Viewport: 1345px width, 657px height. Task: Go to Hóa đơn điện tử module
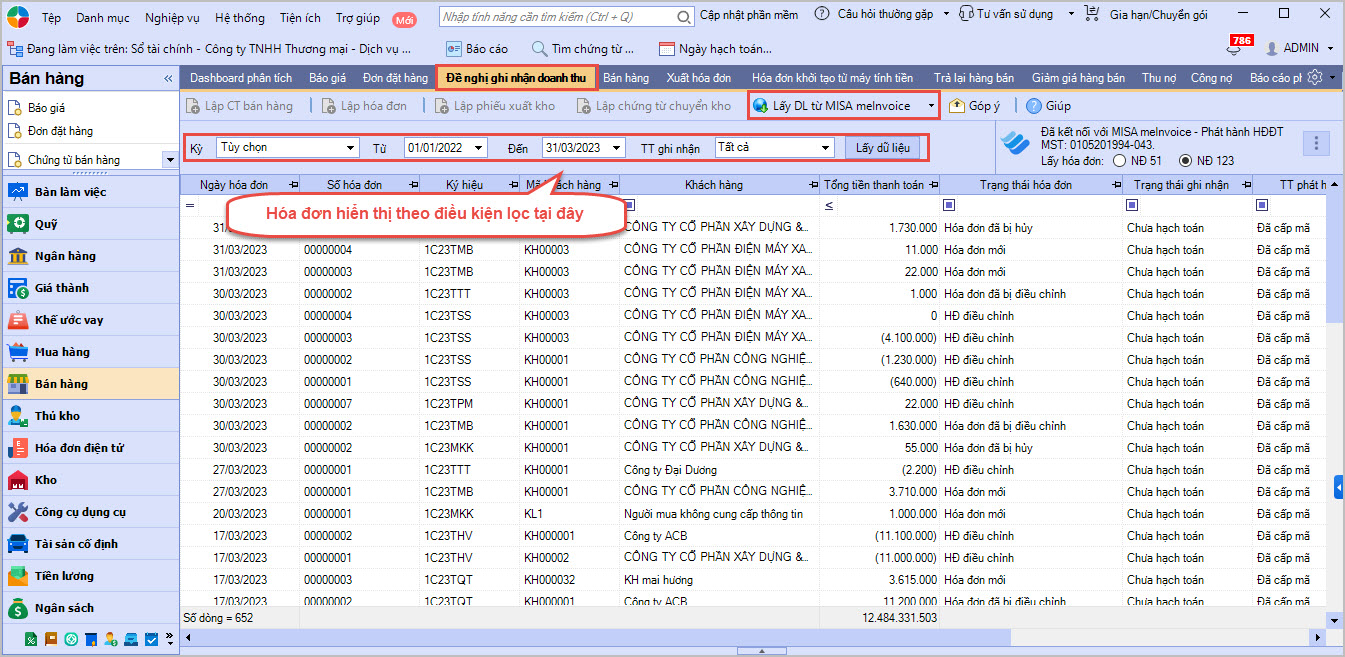point(79,448)
